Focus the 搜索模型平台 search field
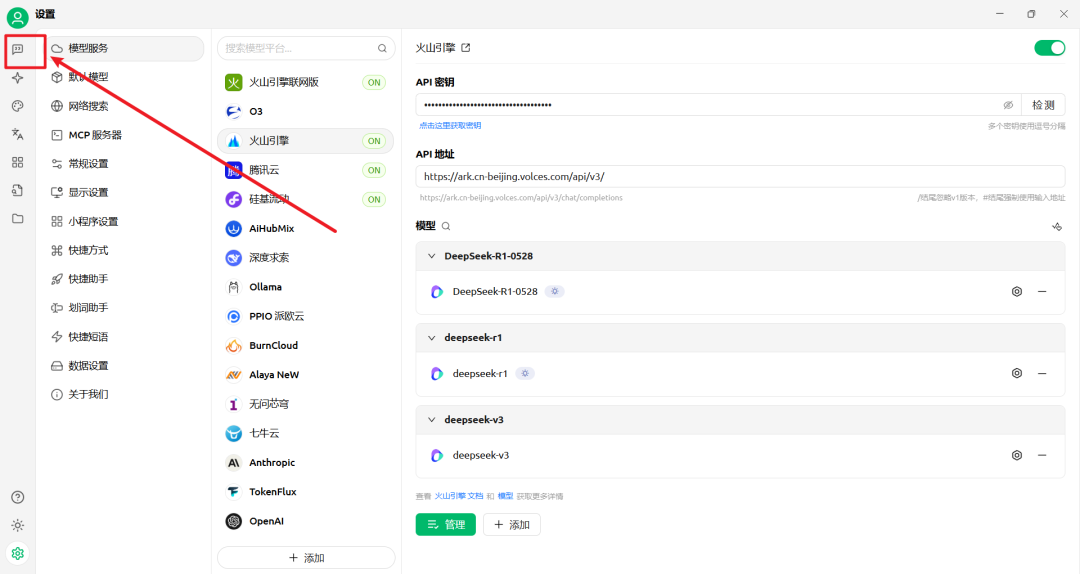This screenshot has height=574, width=1080. click(x=306, y=48)
